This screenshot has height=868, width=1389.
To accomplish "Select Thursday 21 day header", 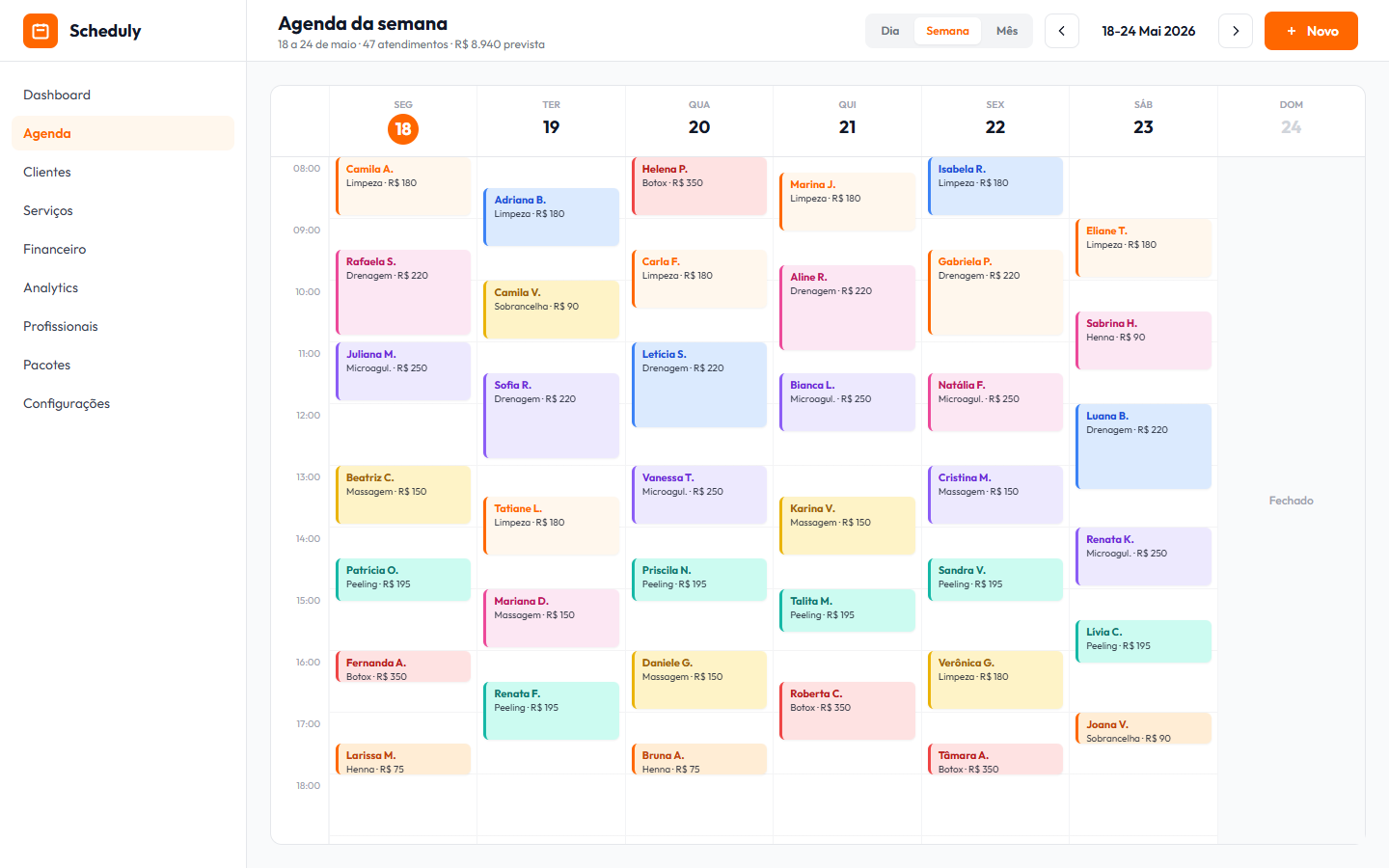I will click(x=847, y=122).
